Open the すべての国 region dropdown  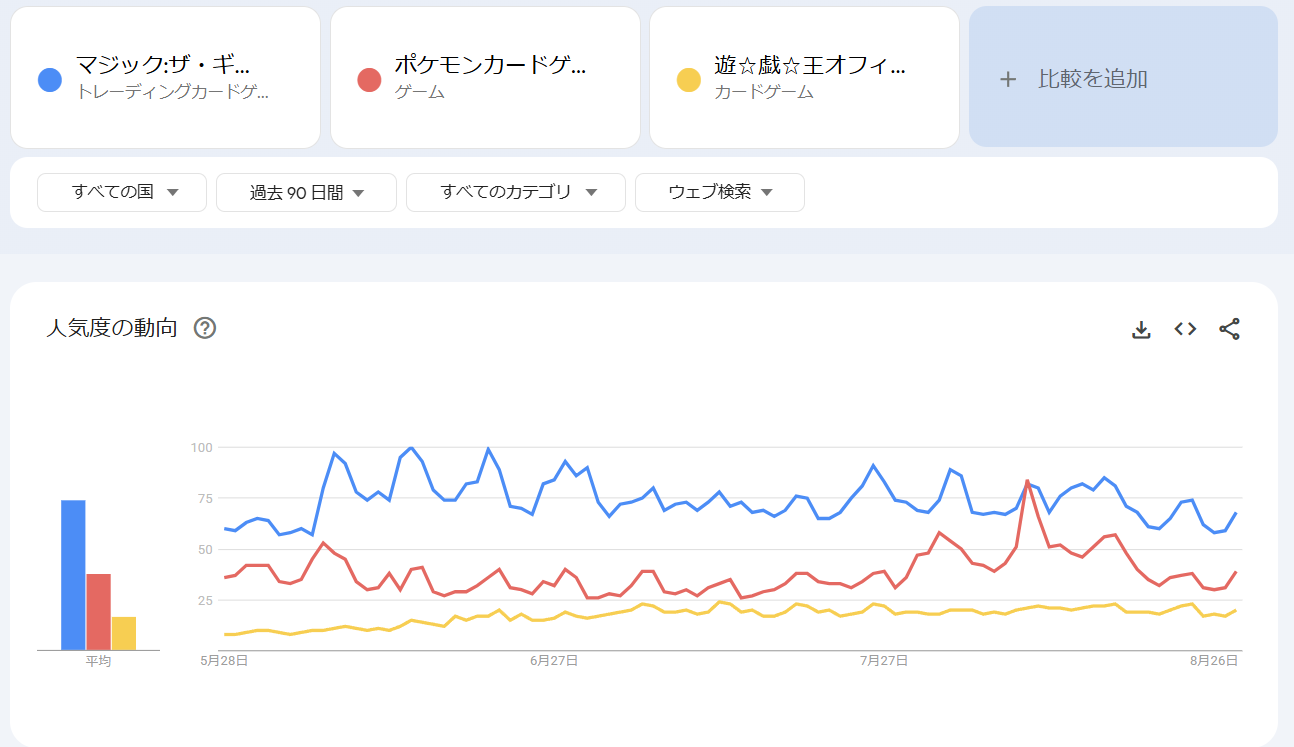[122, 192]
